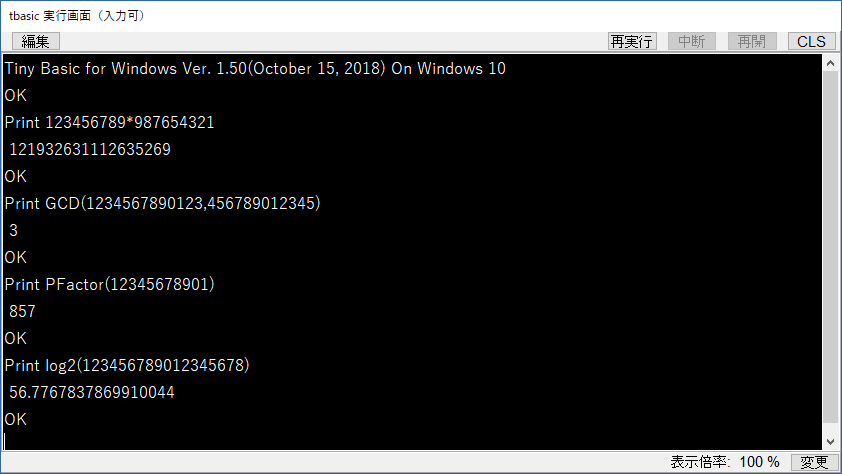Click the scrollbar down arrow

tap(830, 442)
